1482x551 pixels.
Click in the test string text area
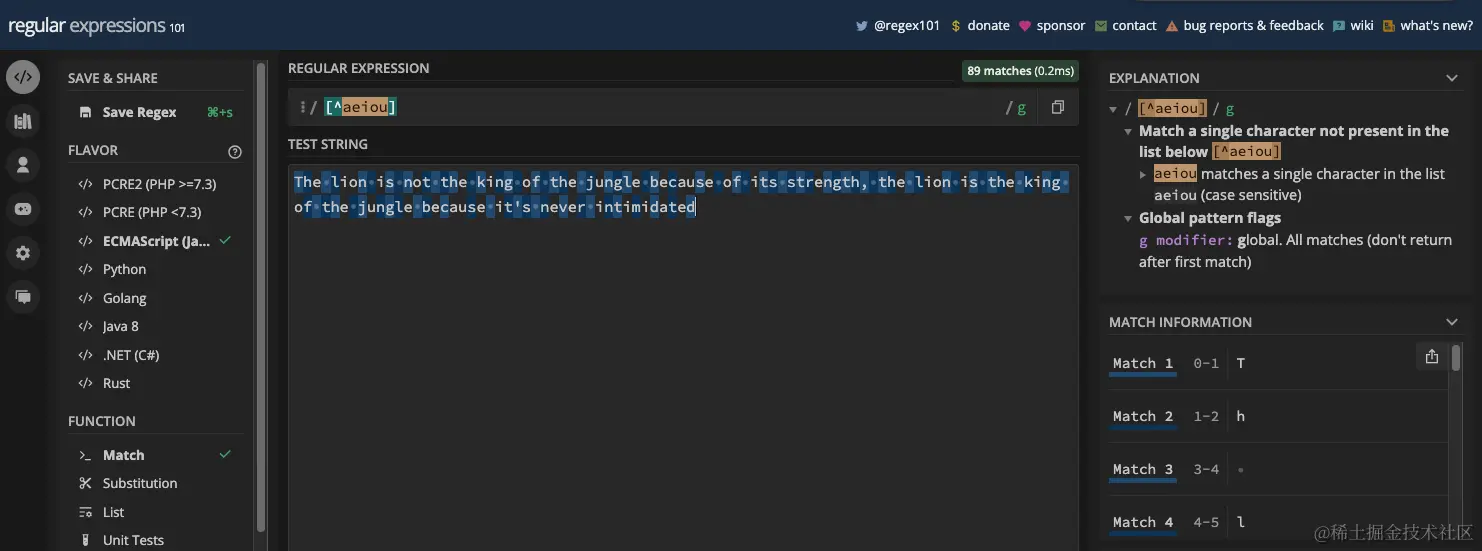(683, 357)
